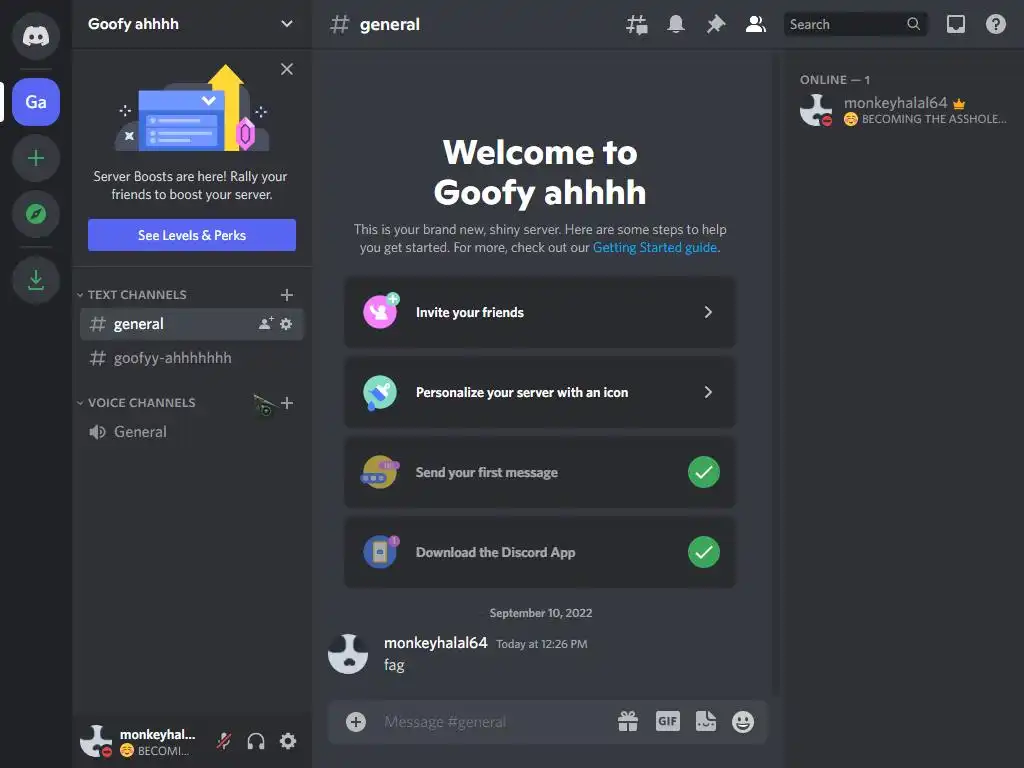Click the September 10, 2022 date divider

[x=541, y=613]
